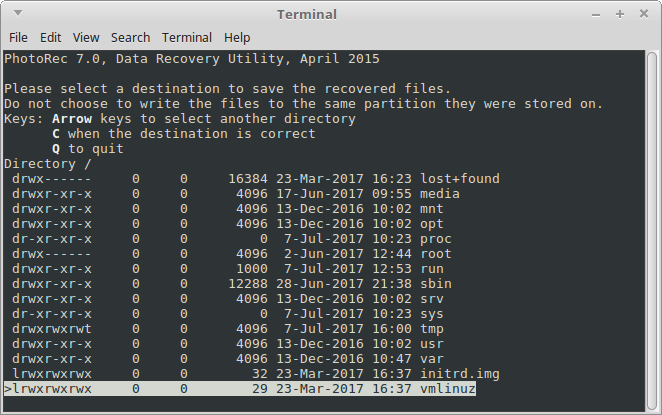Click the Terminal title text
Image resolution: width=662 pixels, height=415 pixels.
307,14
